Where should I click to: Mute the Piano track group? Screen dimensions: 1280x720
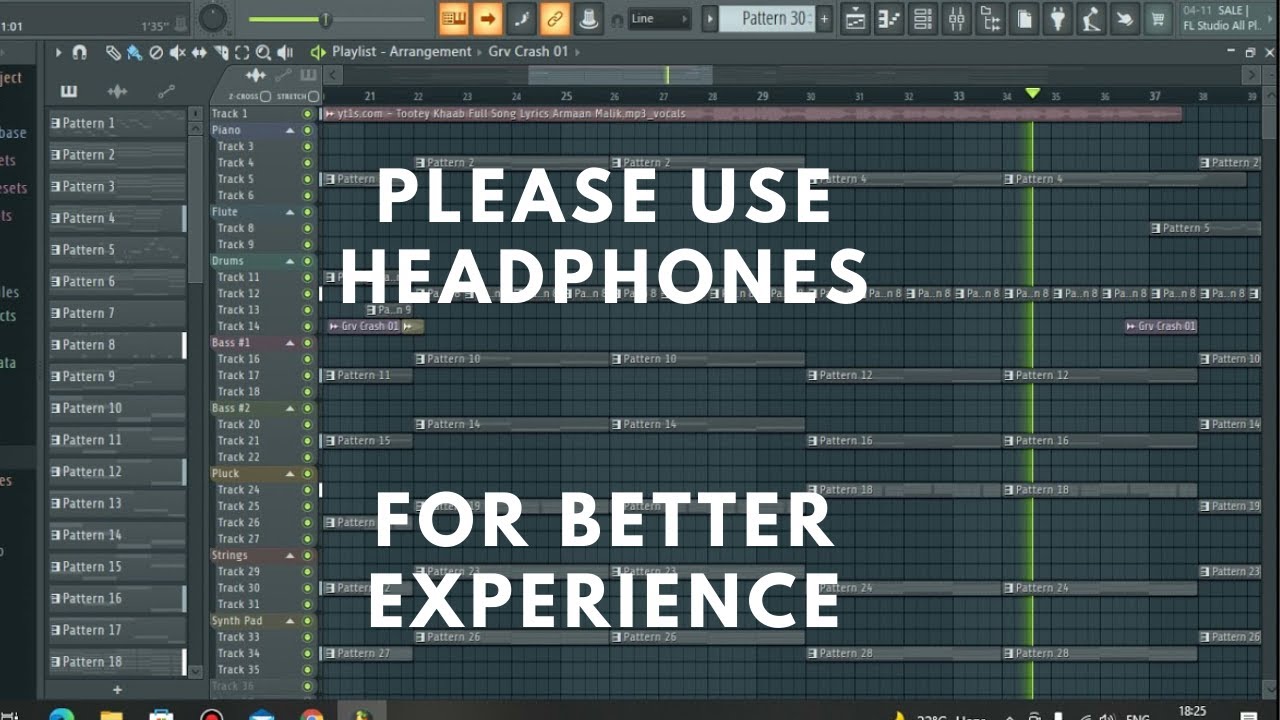point(307,130)
